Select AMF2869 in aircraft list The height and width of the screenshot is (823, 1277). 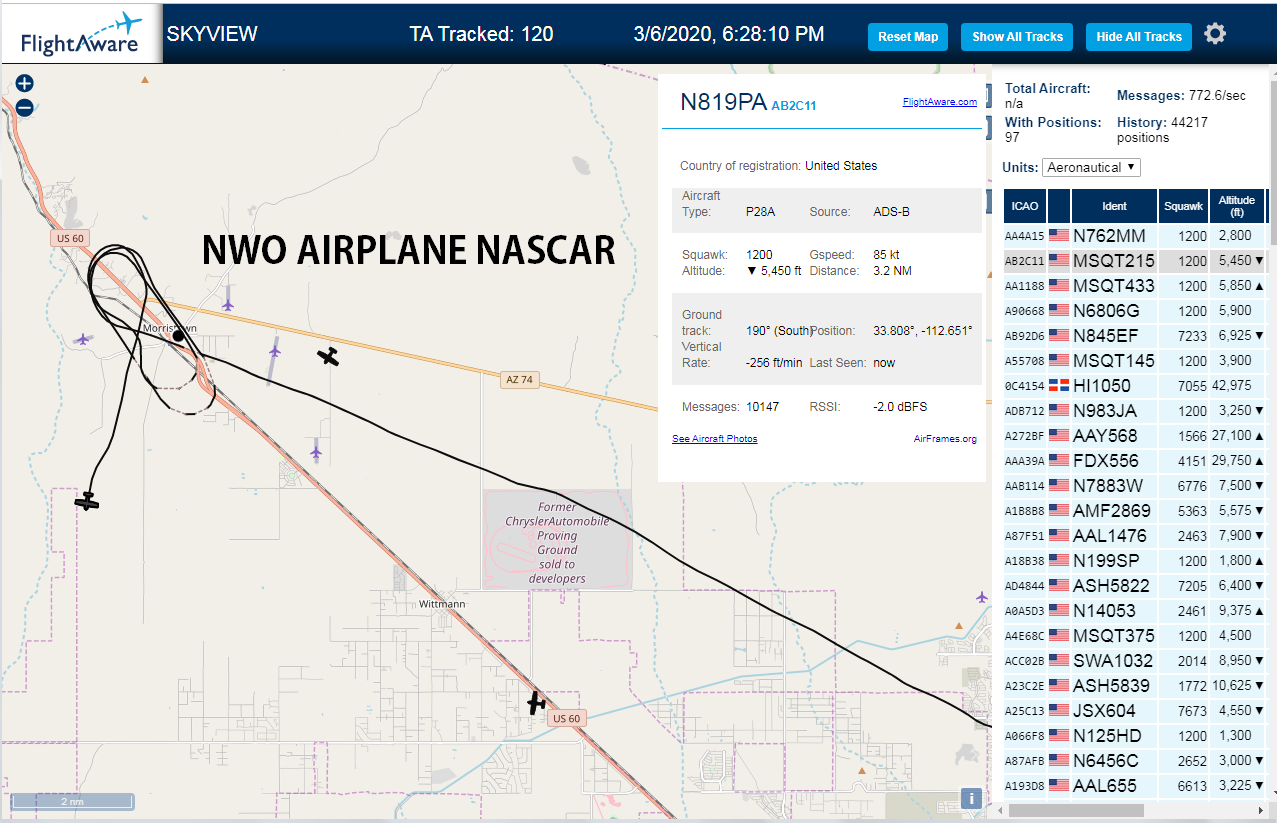point(1135,511)
